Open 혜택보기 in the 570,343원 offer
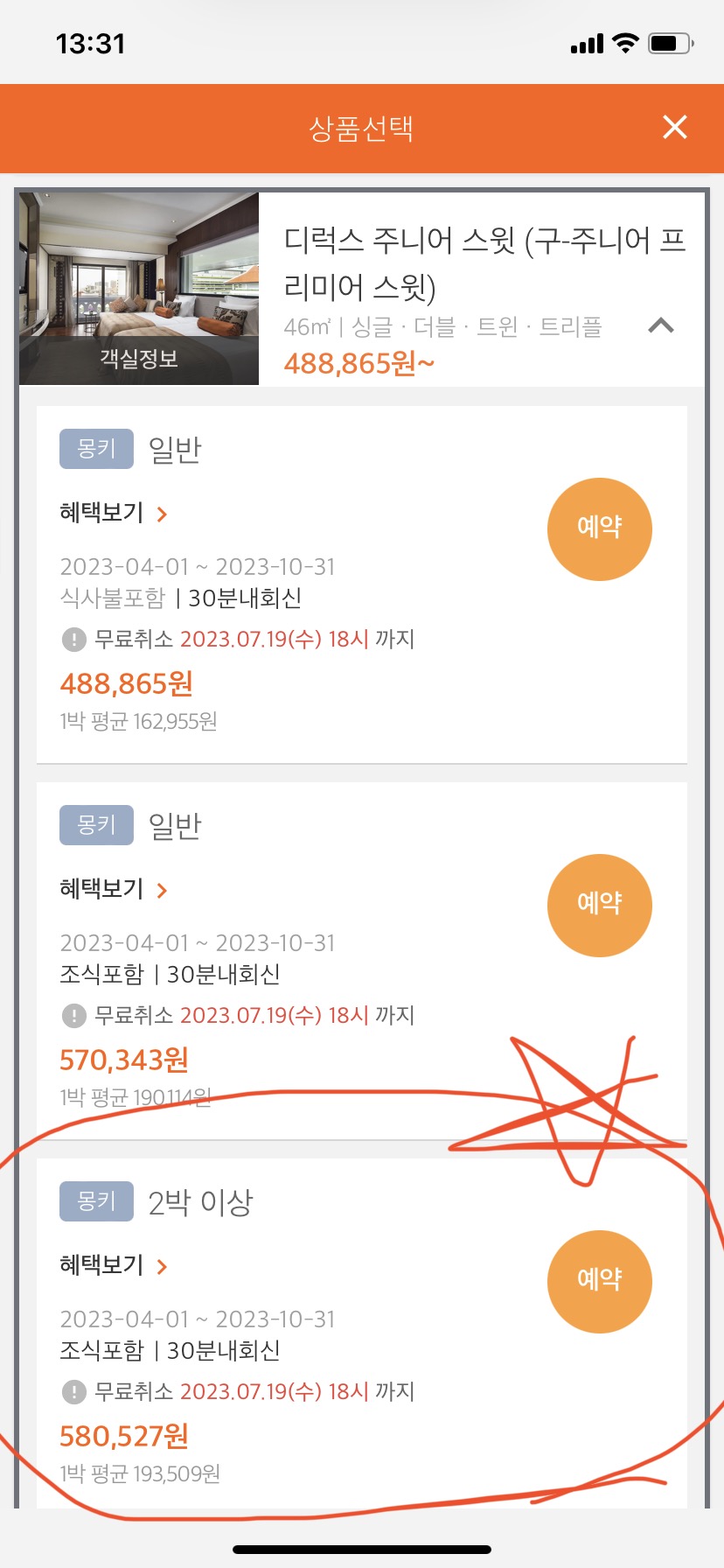This screenshot has height=1568, width=724. [113, 889]
